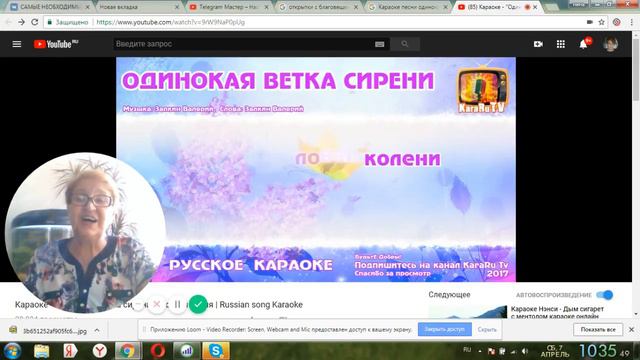Open next video Караоке Нэнси - Дым сигарет
Screen dimensions: 640x360
pyautogui.click(x=557, y=312)
